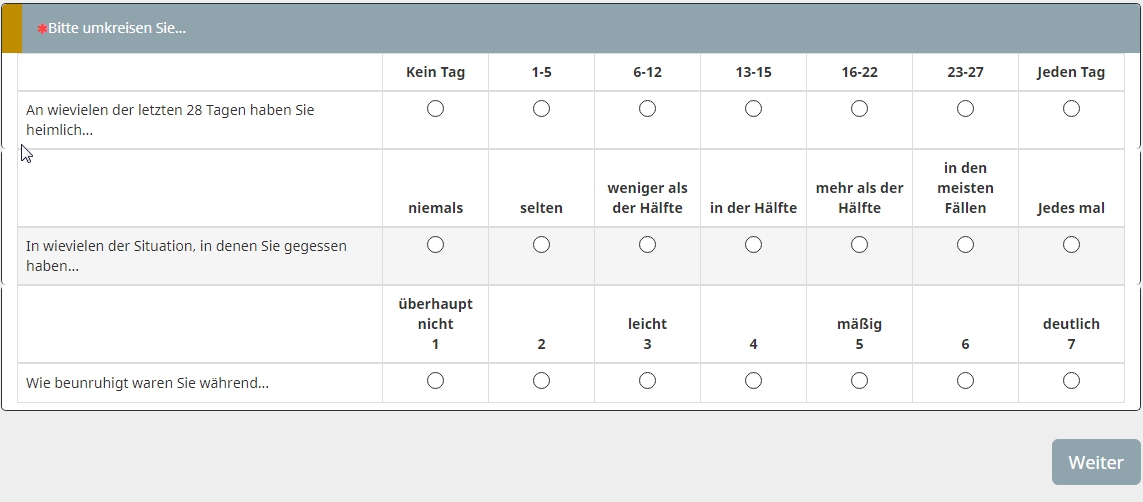Select 'leicht 3' worry rating
Screen dimensions: 1143x502
[x=647, y=381]
